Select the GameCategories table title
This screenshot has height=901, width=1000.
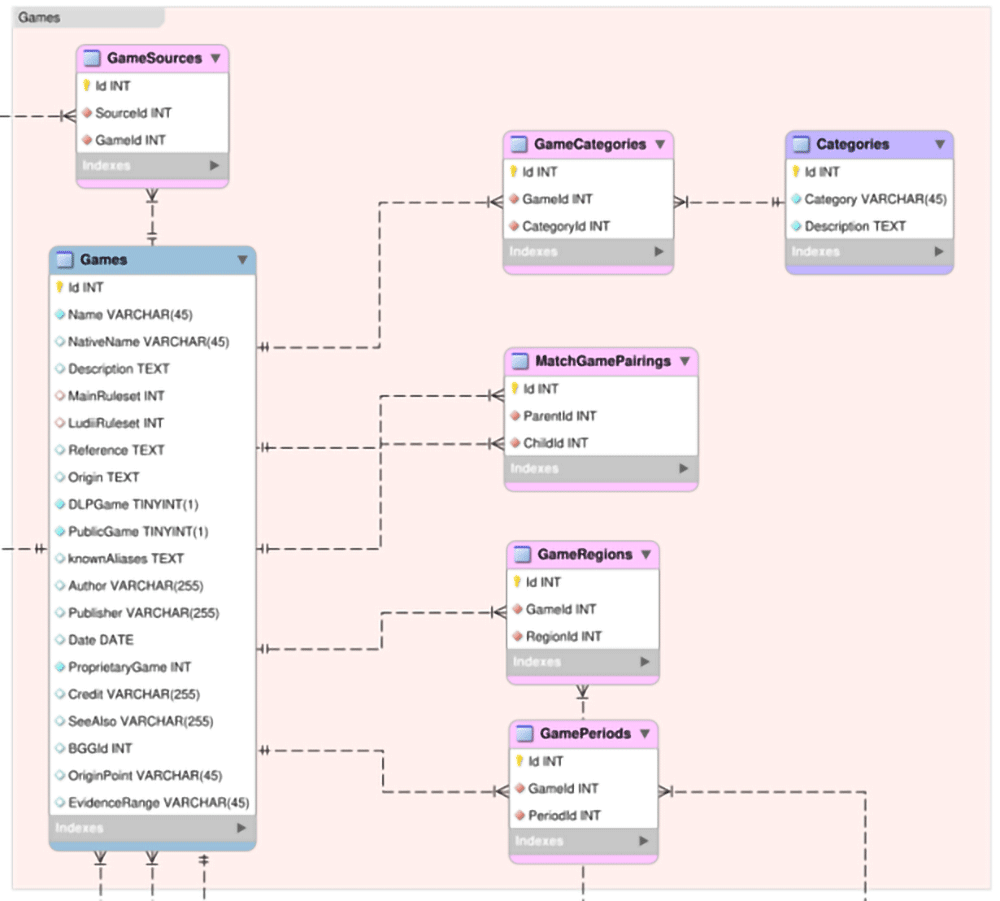[590, 145]
